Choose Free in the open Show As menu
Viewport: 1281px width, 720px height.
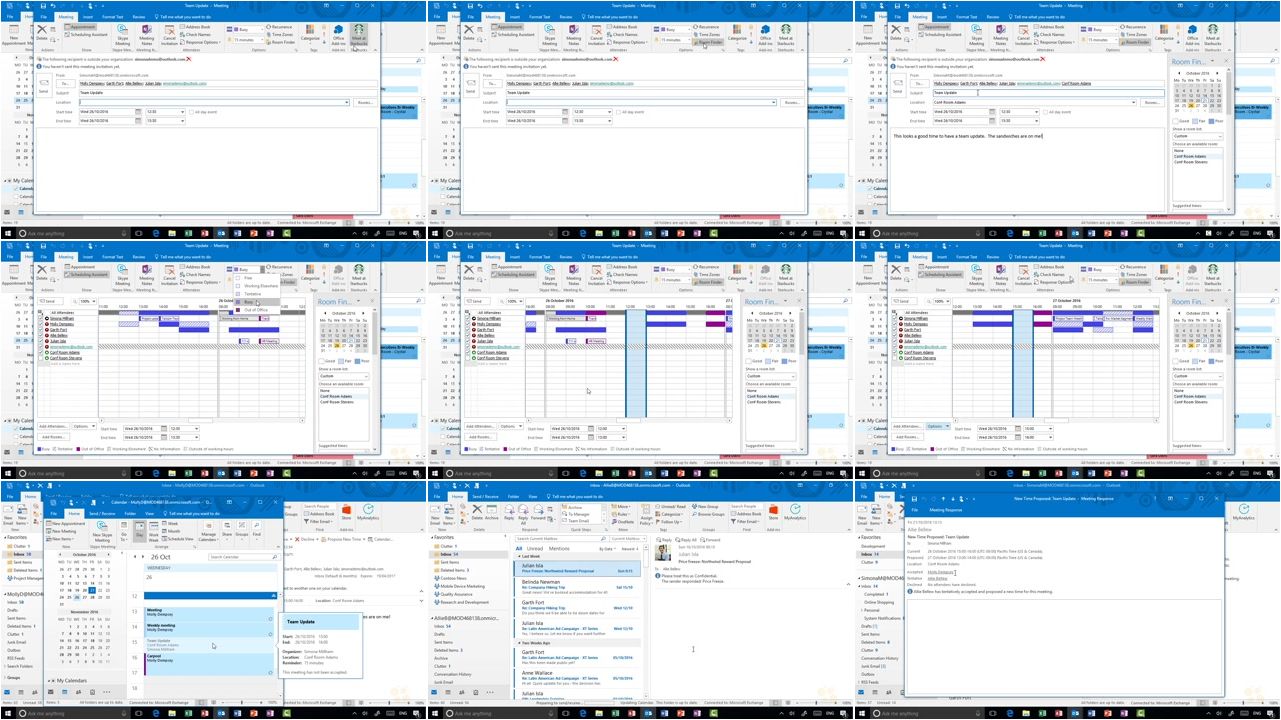(x=248, y=278)
